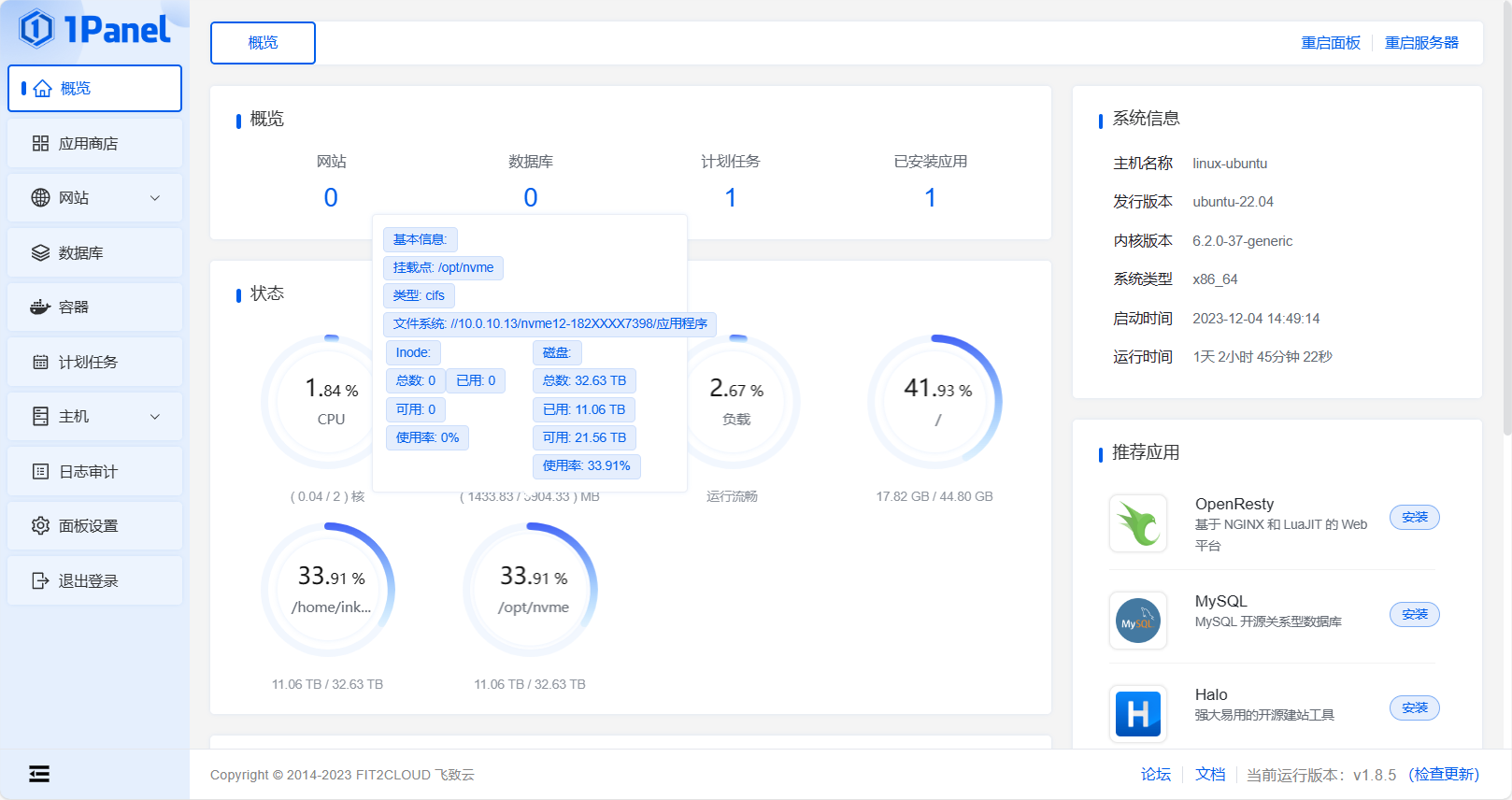Click the 退出登录 exit icon

40,580
